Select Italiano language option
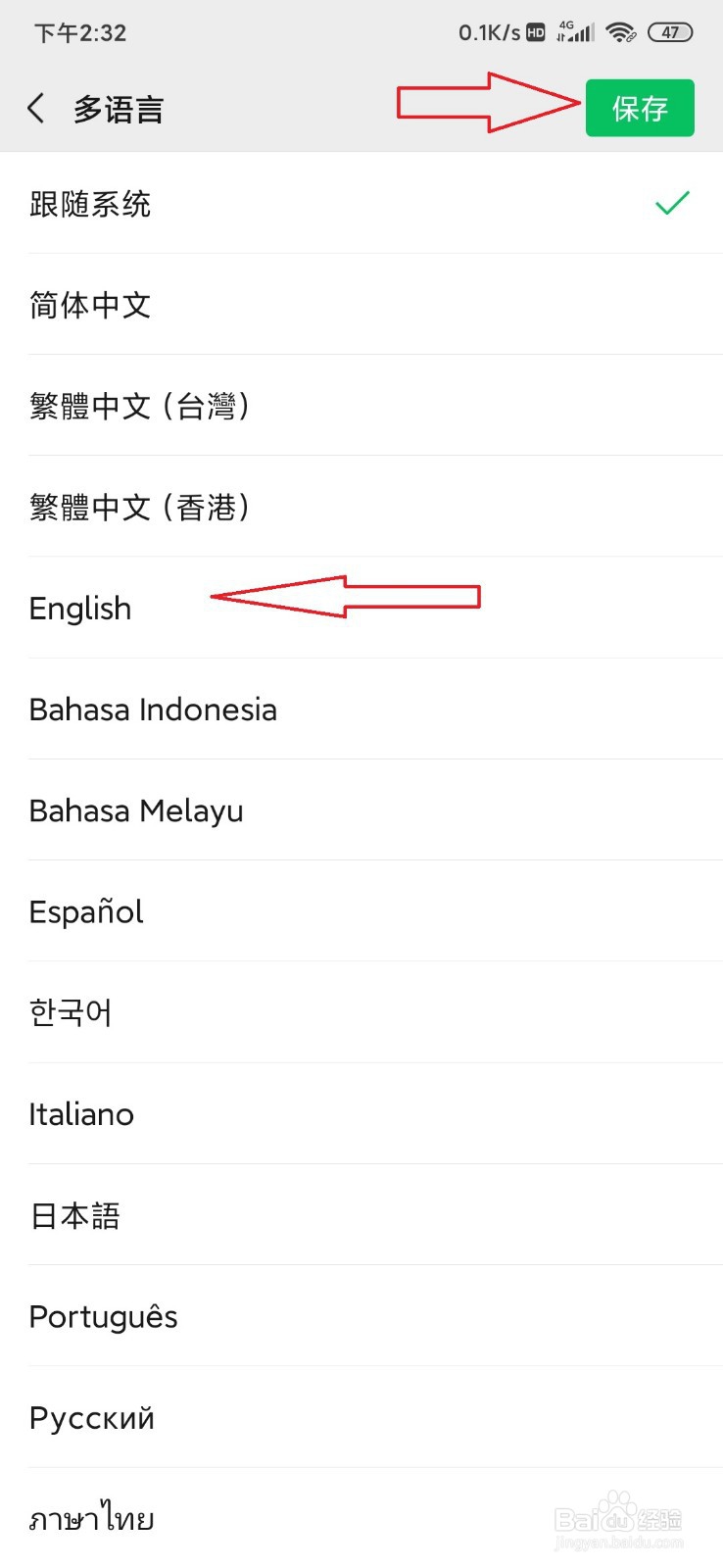This screenshot has width=723, height=1568. (81, 1114)
